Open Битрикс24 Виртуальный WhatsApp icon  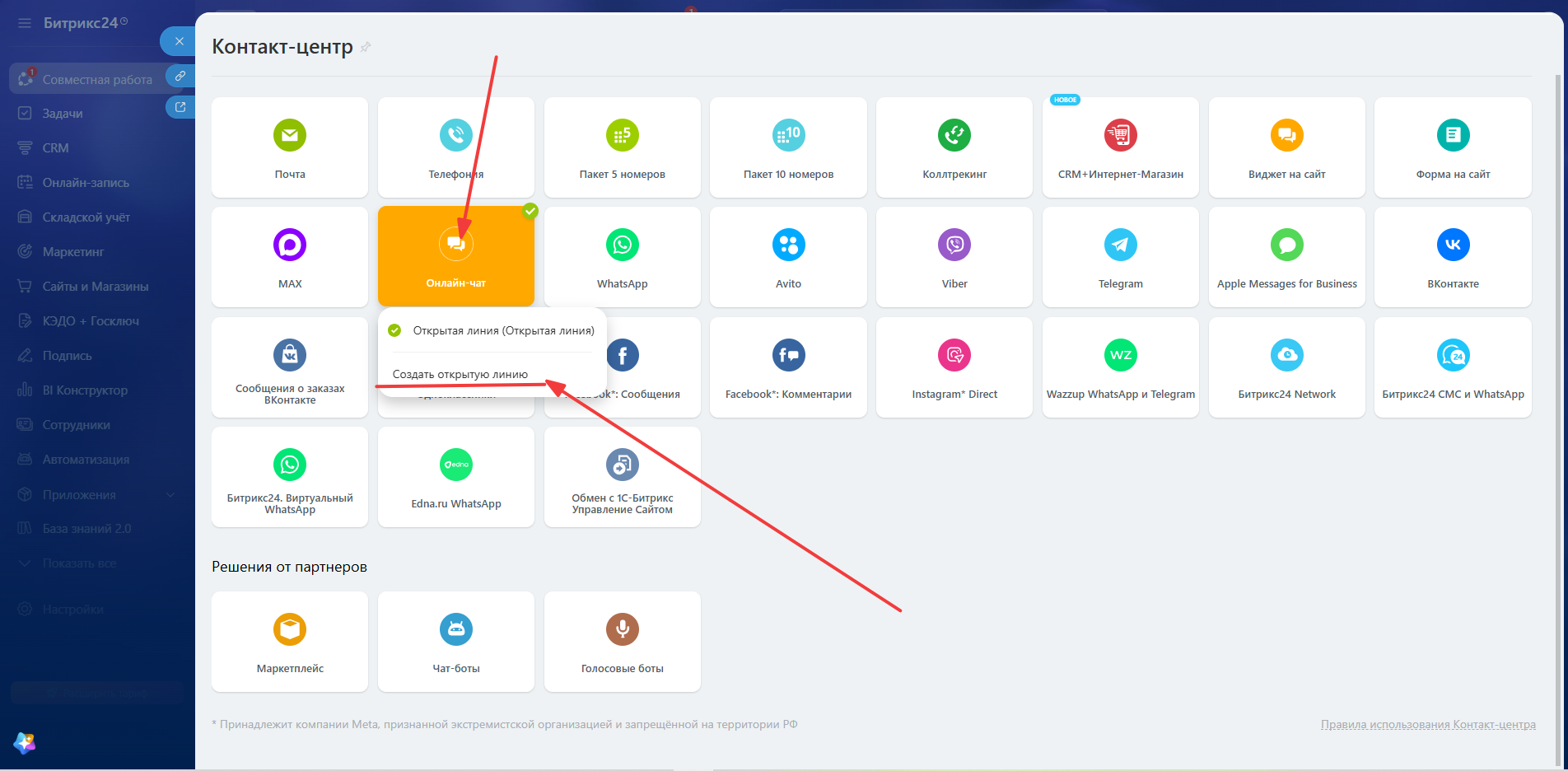(x=290, y=465)
